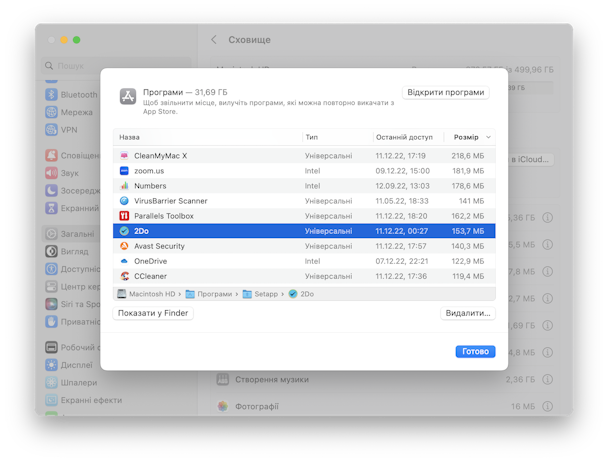608x462 pixels.
Task: Select the Загальні sidebar item
Action: [x=72, y=234]
